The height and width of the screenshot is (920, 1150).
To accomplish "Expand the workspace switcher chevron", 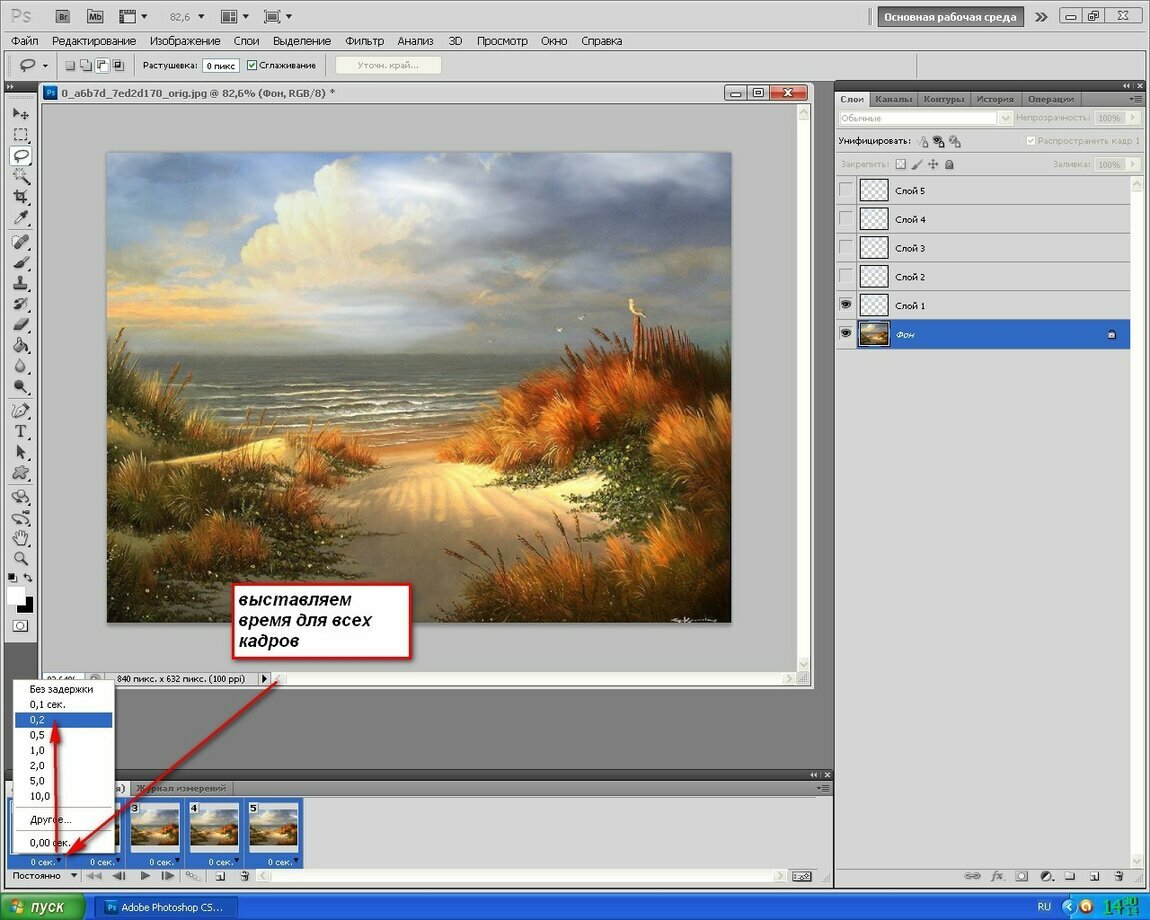I will tap(1041, 17).
